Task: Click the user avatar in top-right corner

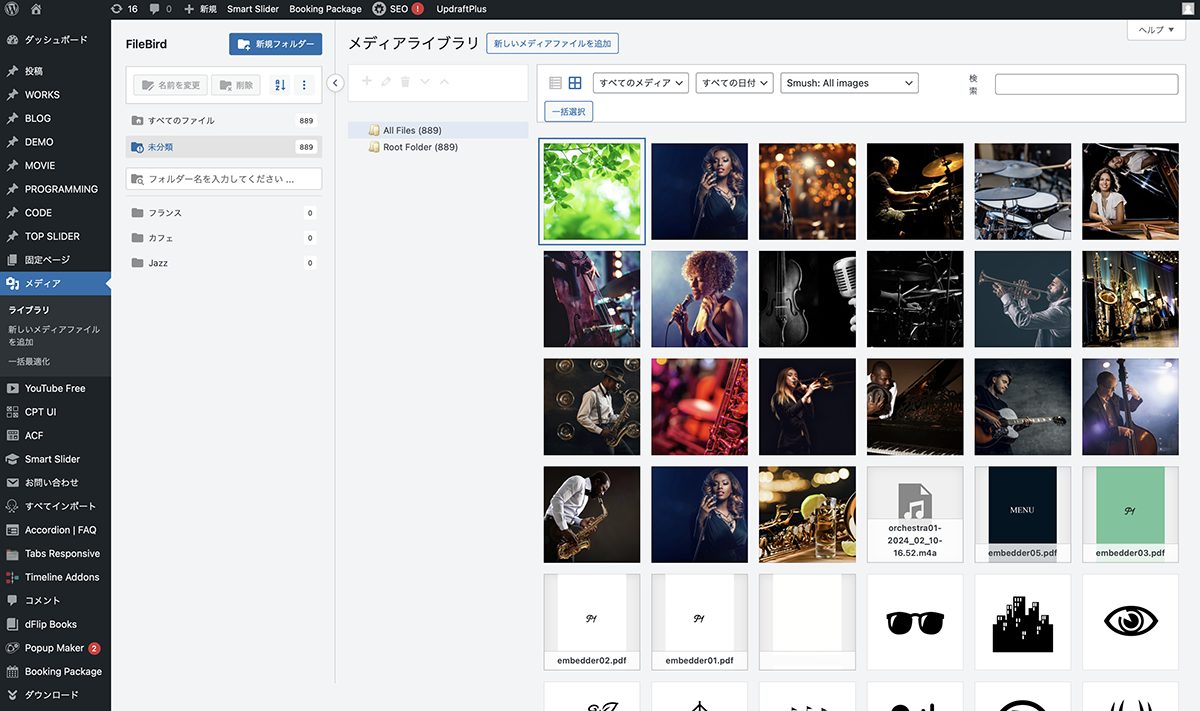Action: tap(1187, 9)
